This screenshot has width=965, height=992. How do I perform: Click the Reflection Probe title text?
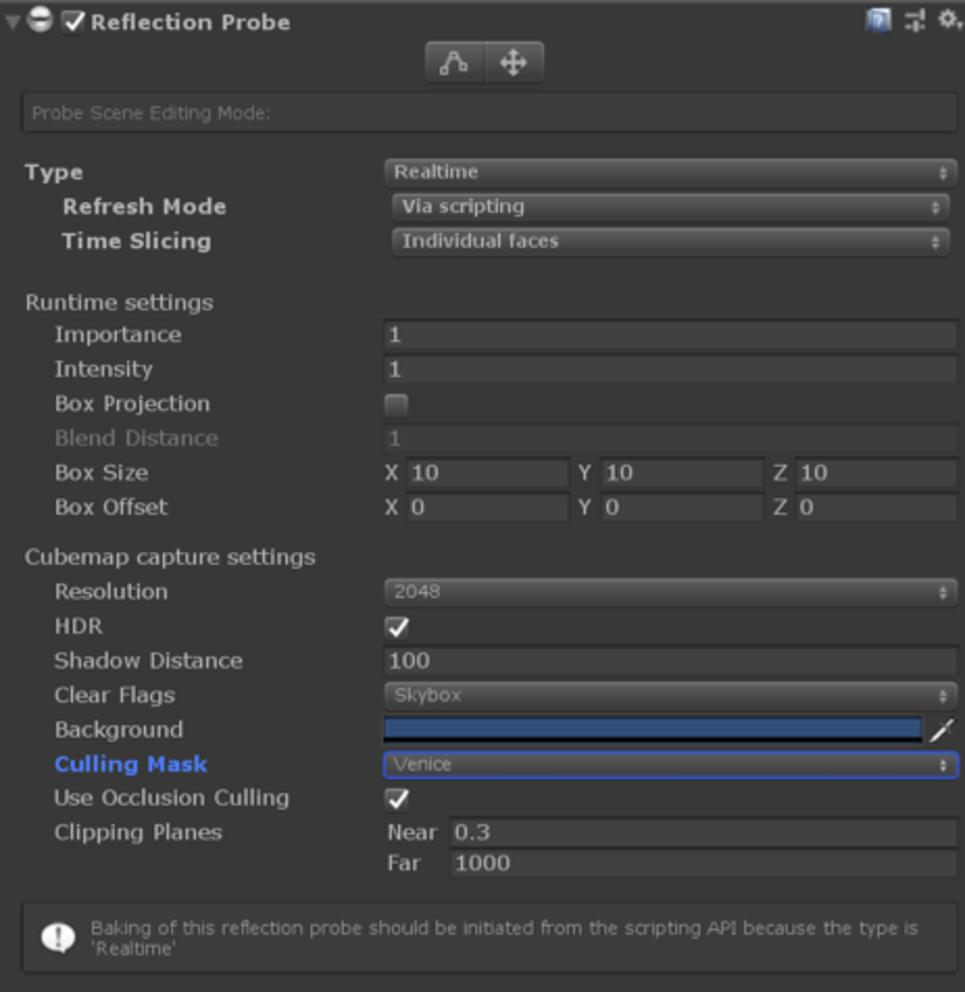[x=190, y=22]
